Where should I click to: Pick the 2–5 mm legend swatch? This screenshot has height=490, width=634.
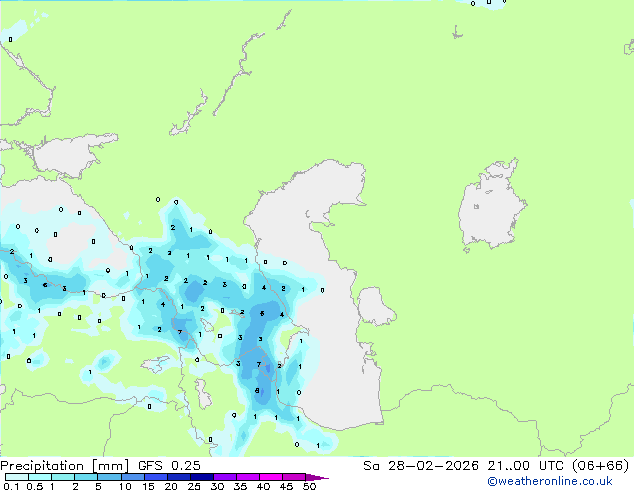[x=86, y=477]
